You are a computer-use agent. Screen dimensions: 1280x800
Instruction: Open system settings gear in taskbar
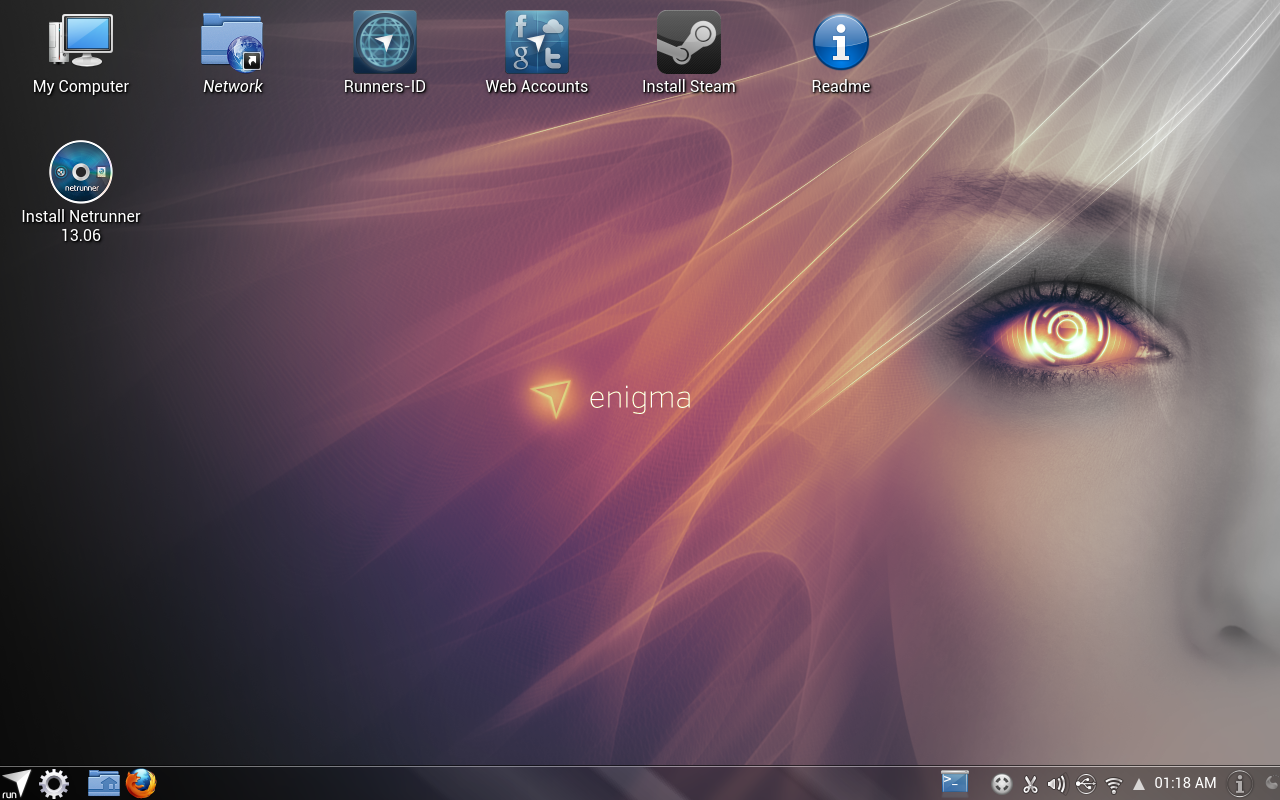pyautogui.click(x=54, y=783)
